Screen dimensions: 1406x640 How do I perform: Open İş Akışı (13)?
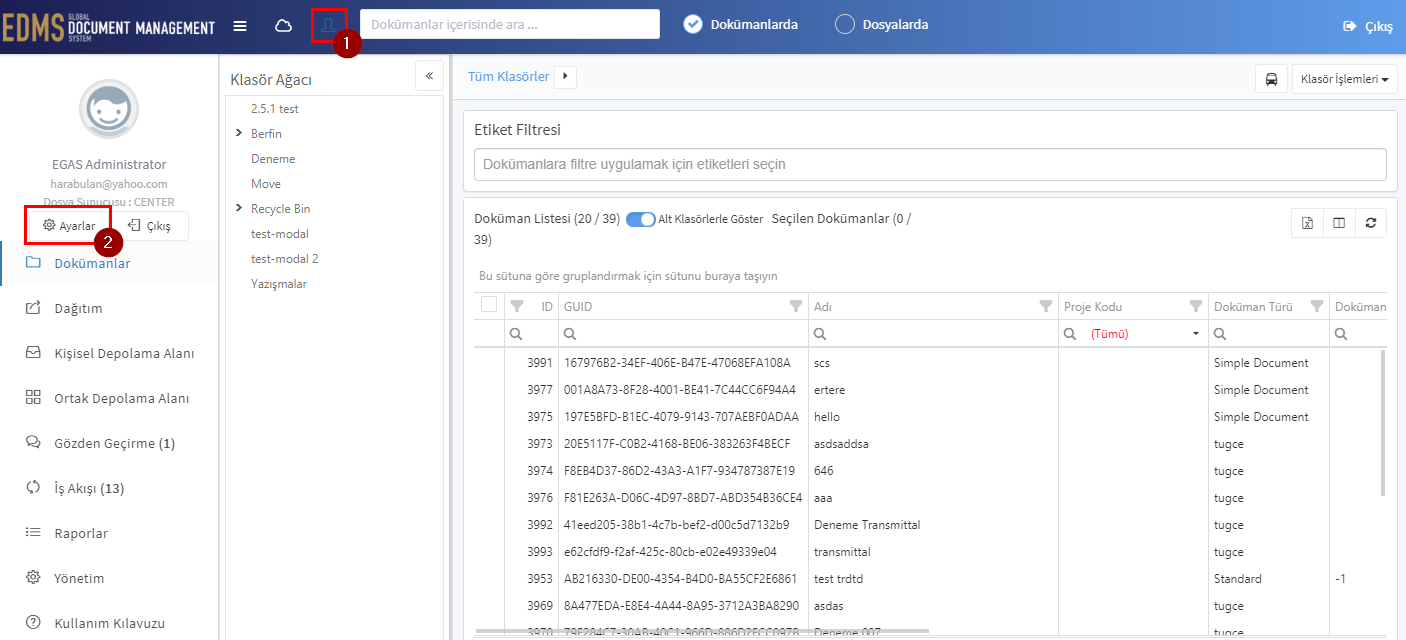109,488
